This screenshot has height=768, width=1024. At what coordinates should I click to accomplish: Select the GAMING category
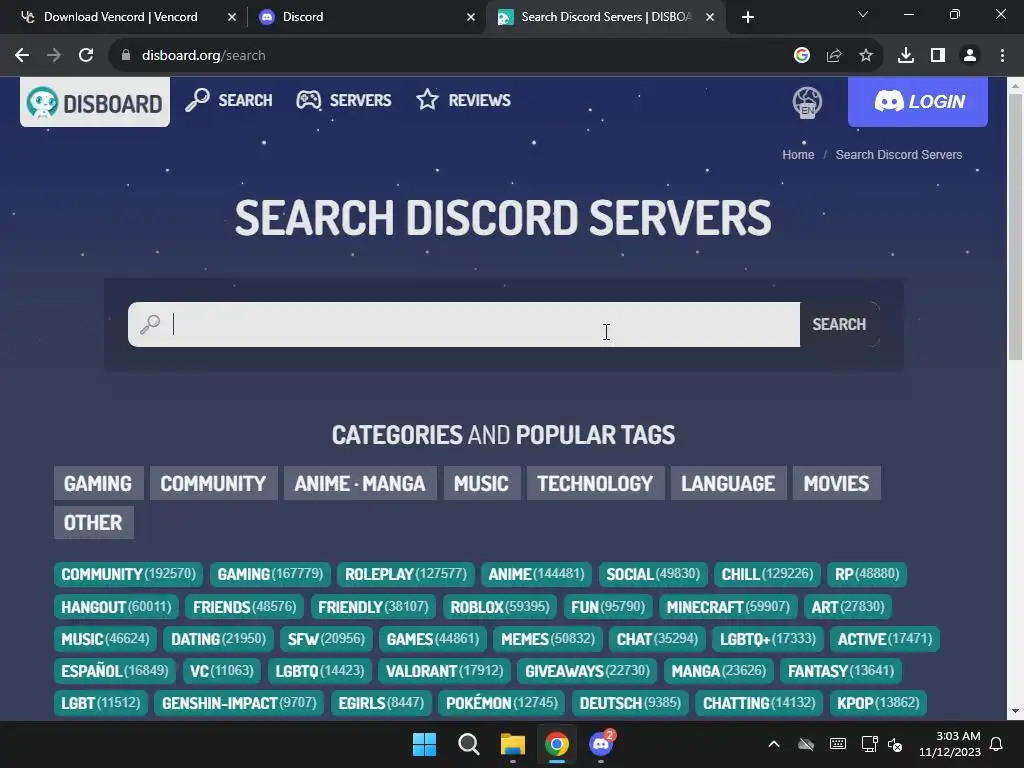tap(98, 483)
